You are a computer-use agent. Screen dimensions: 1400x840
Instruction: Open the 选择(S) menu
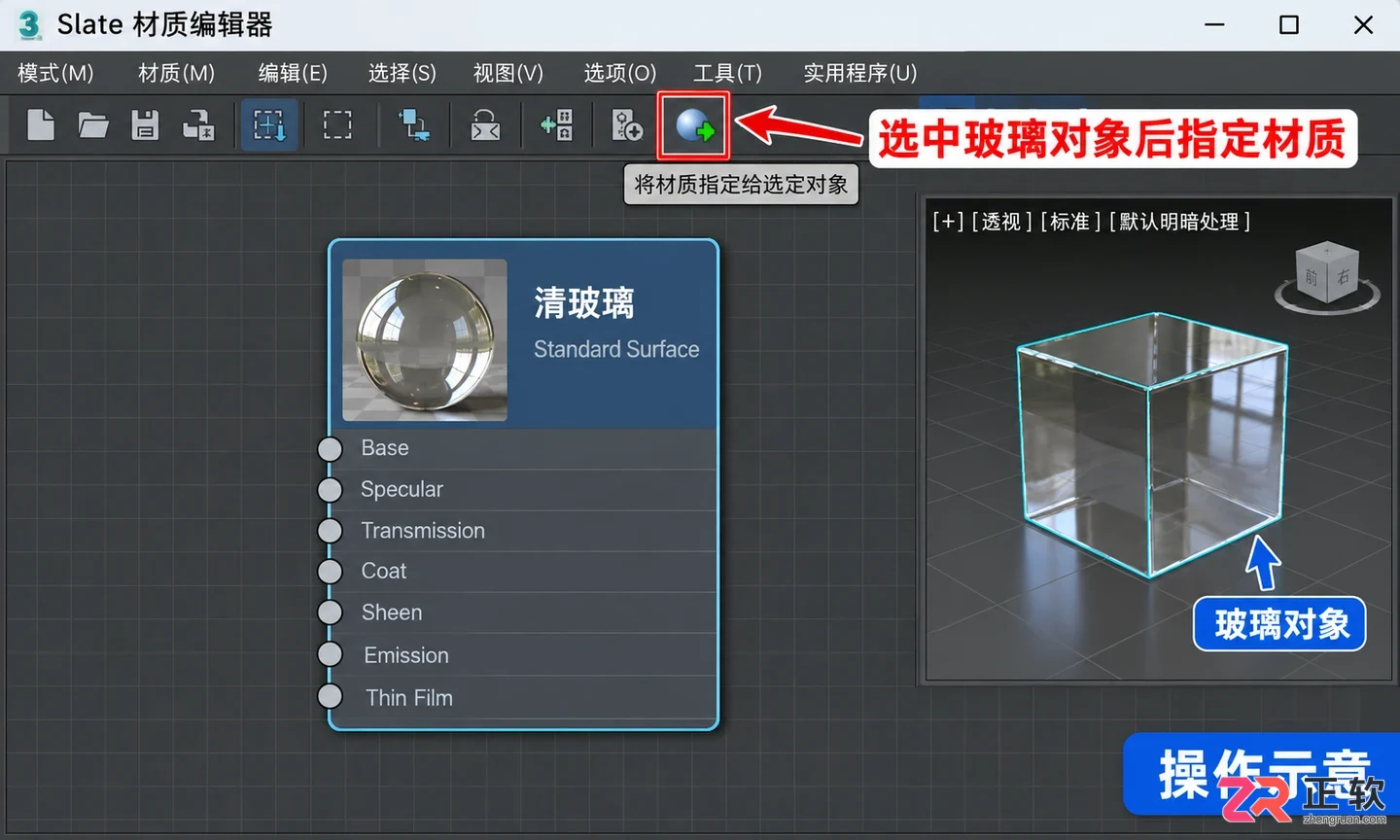coord(402,73)
